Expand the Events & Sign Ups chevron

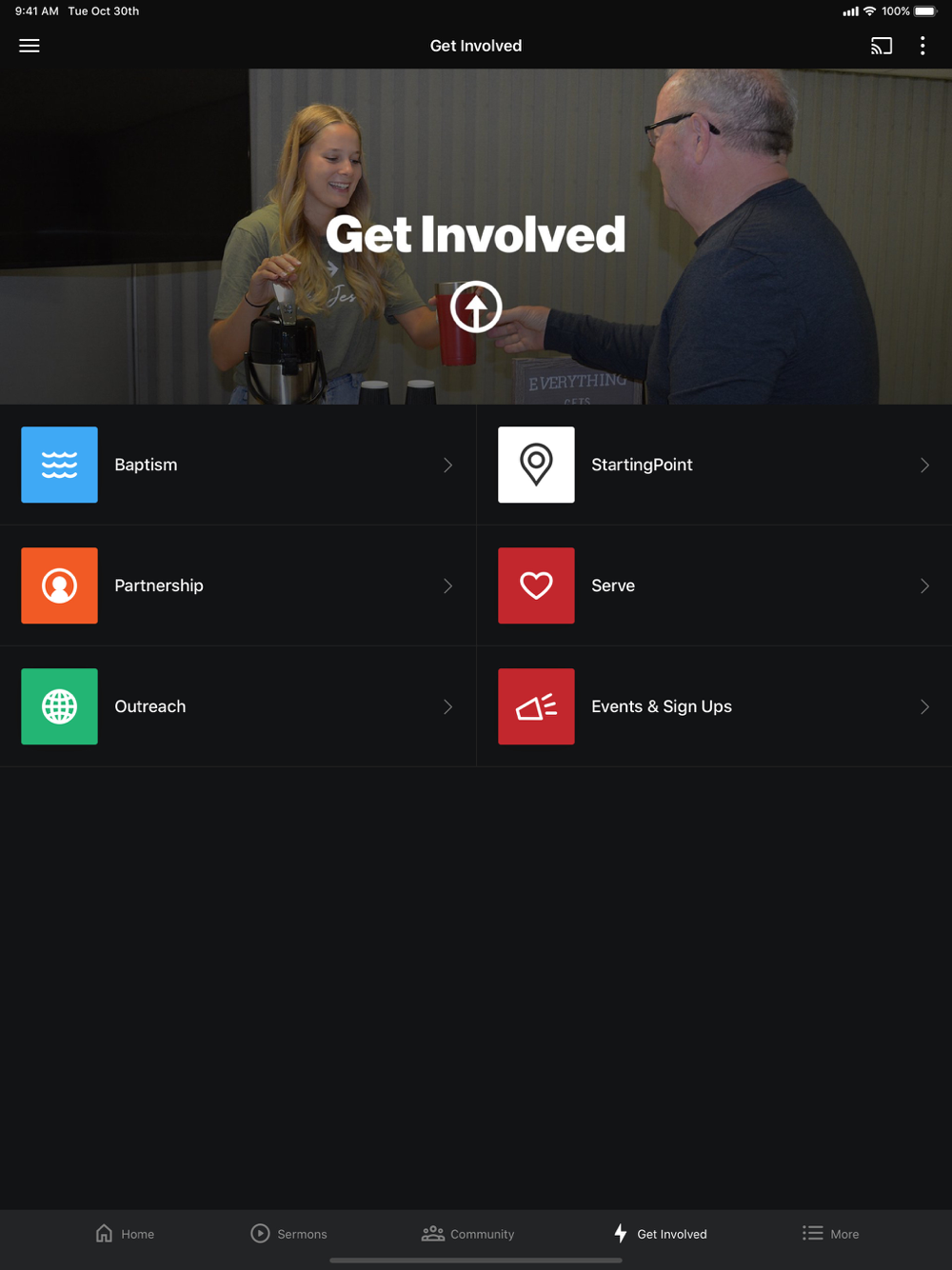pos(924,706)
